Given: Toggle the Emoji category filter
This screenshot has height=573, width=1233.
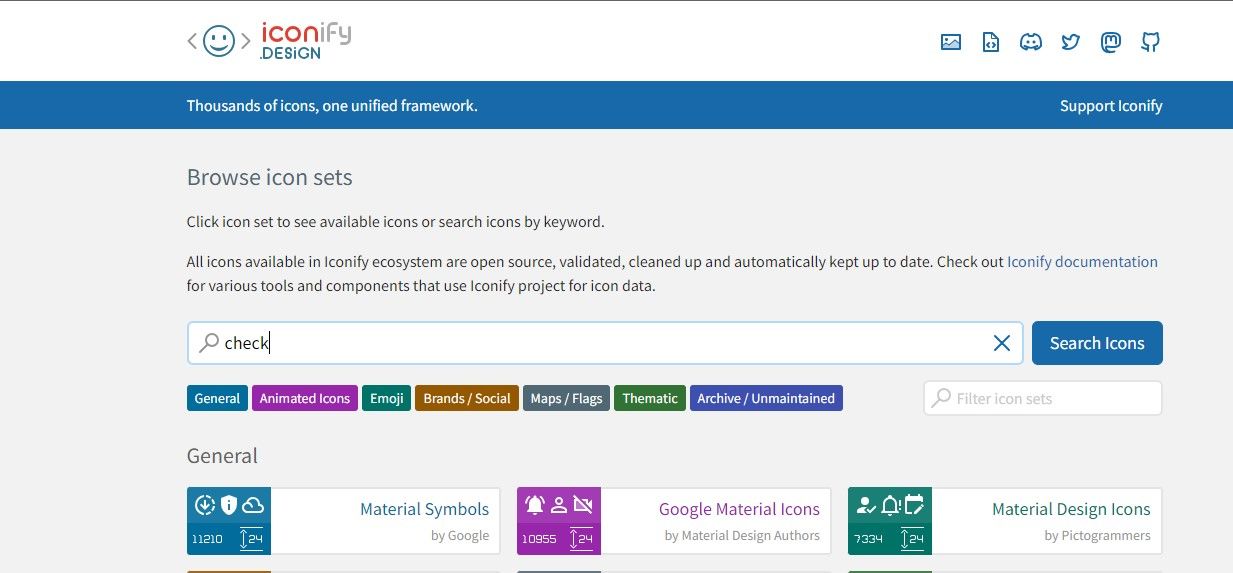Looking at the screenshot, I should [x=387, y=398].
